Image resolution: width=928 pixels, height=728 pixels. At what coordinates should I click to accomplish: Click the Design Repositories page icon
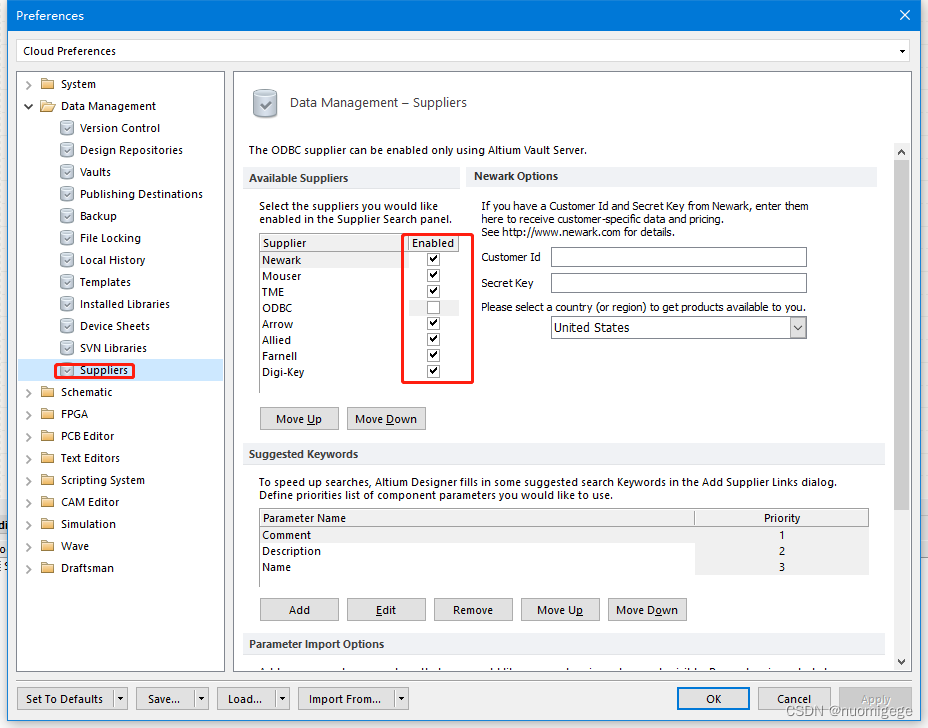click(x=67, y=150)
